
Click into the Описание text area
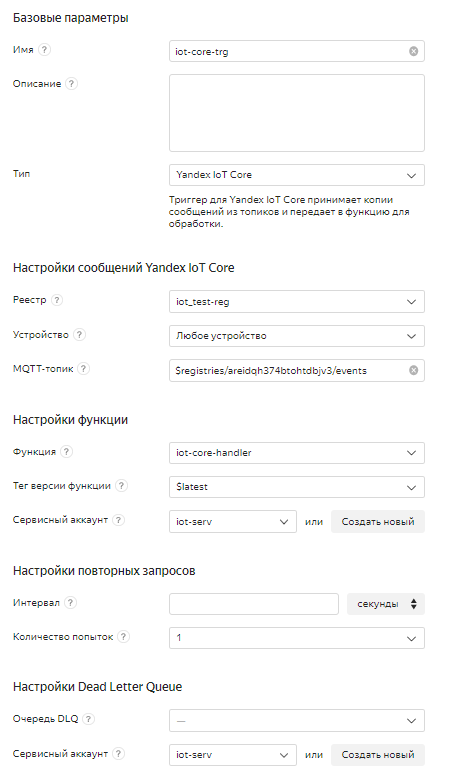tap(297, 113)
